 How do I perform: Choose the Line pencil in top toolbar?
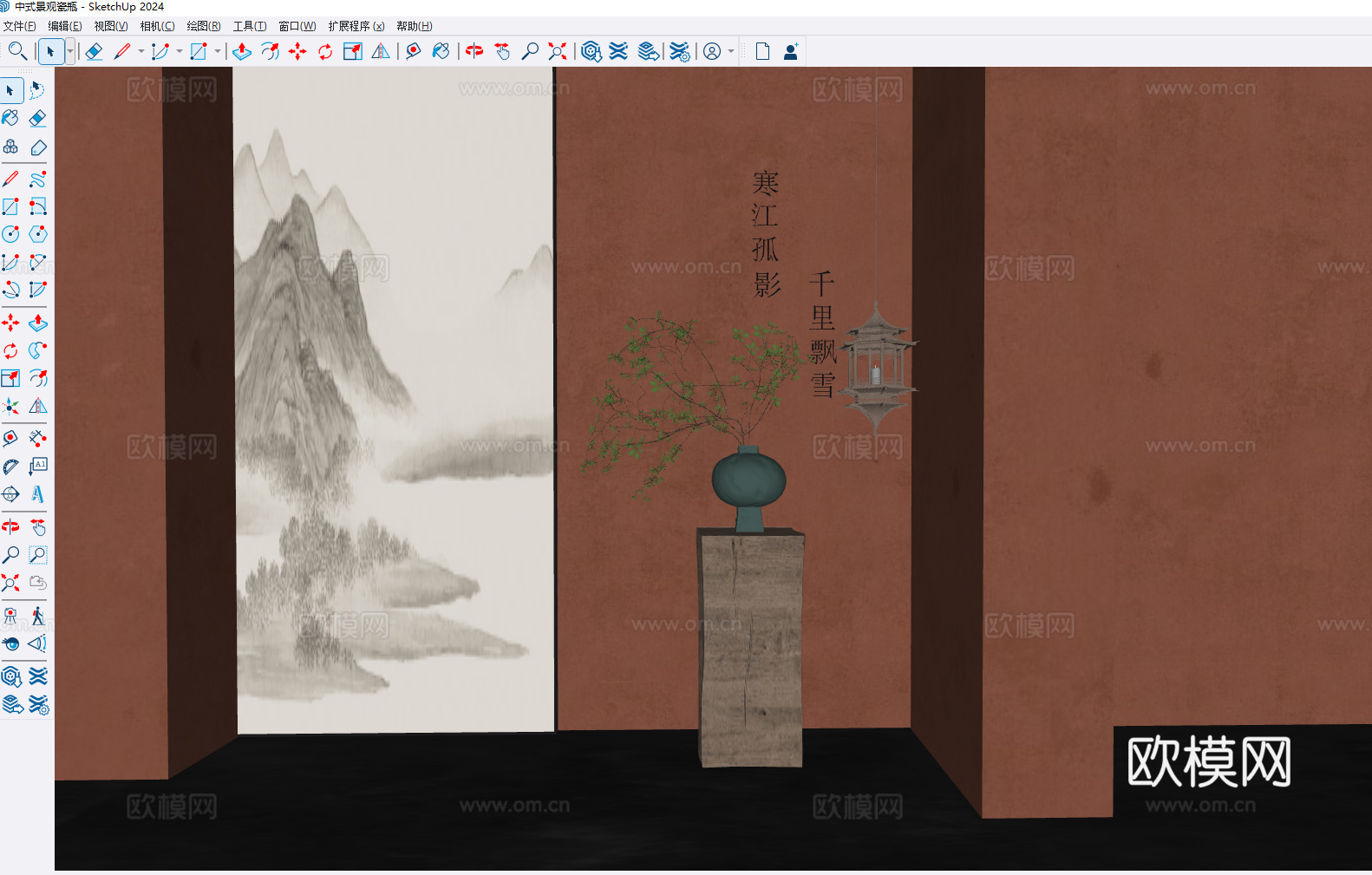122,51
